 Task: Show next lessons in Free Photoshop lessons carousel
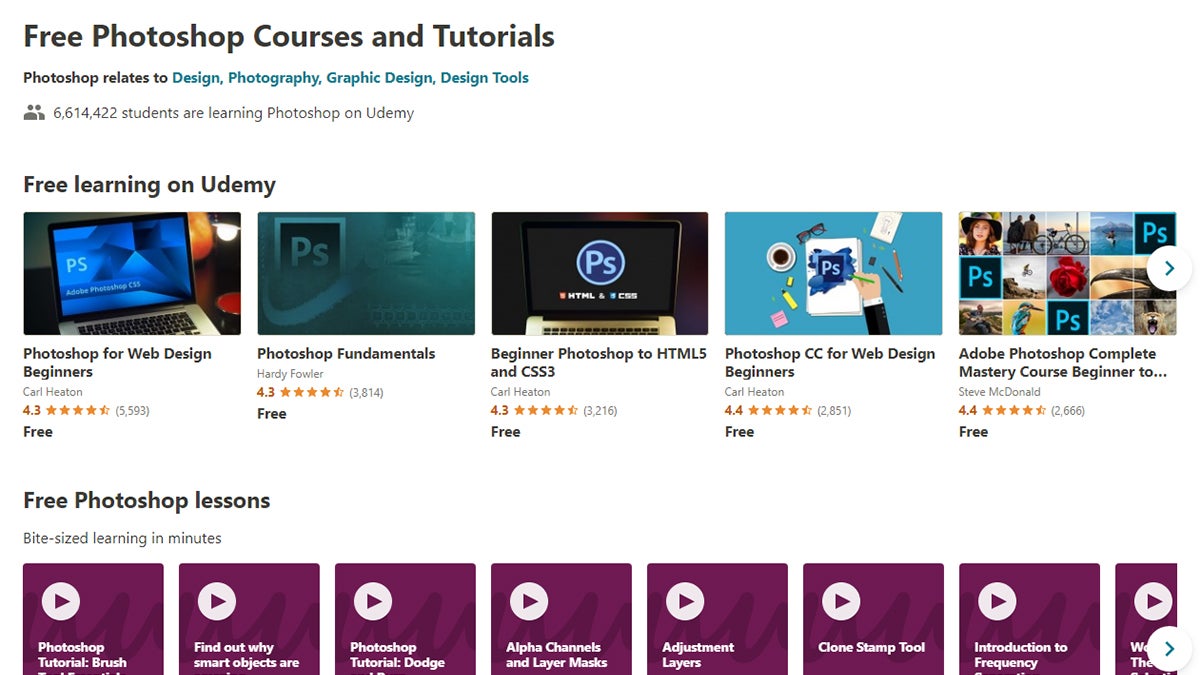[1169, 648]
